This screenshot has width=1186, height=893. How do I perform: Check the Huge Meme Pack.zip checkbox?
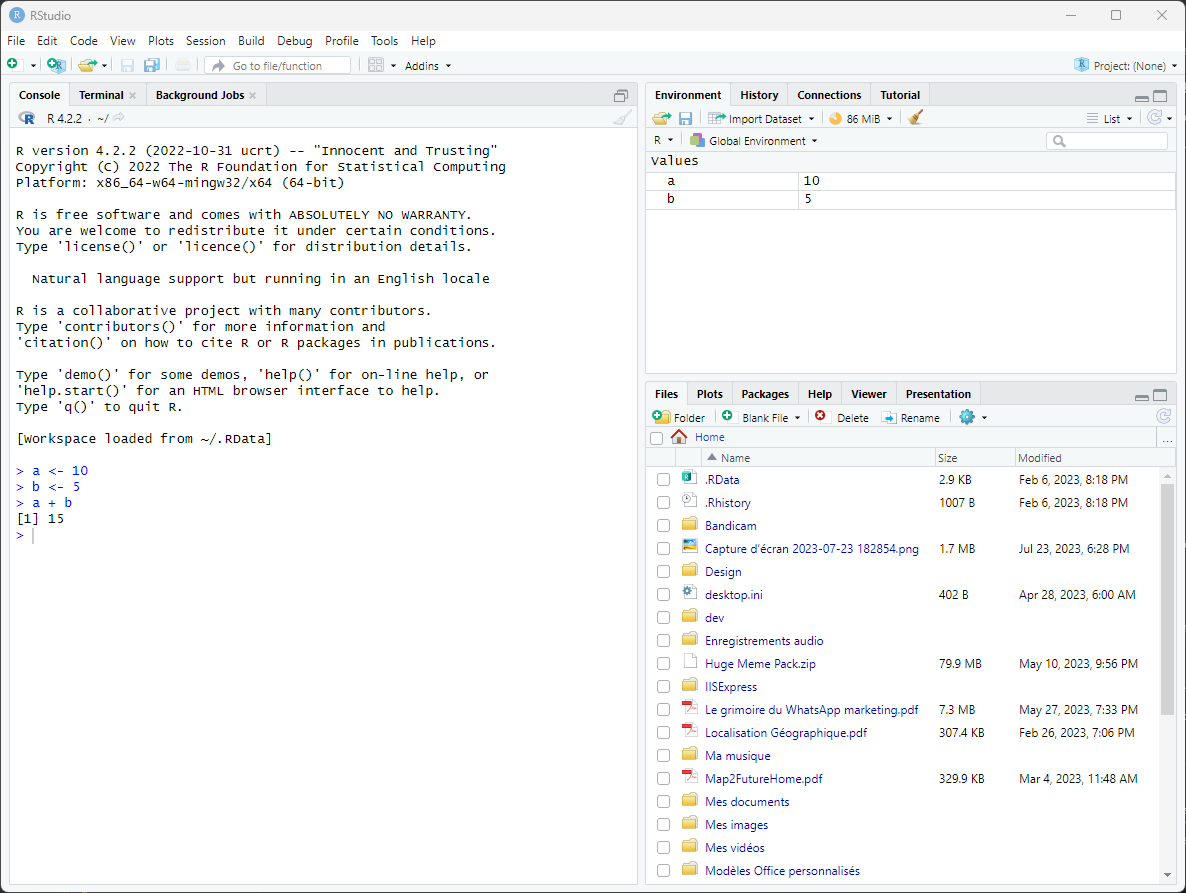(663, 664)
